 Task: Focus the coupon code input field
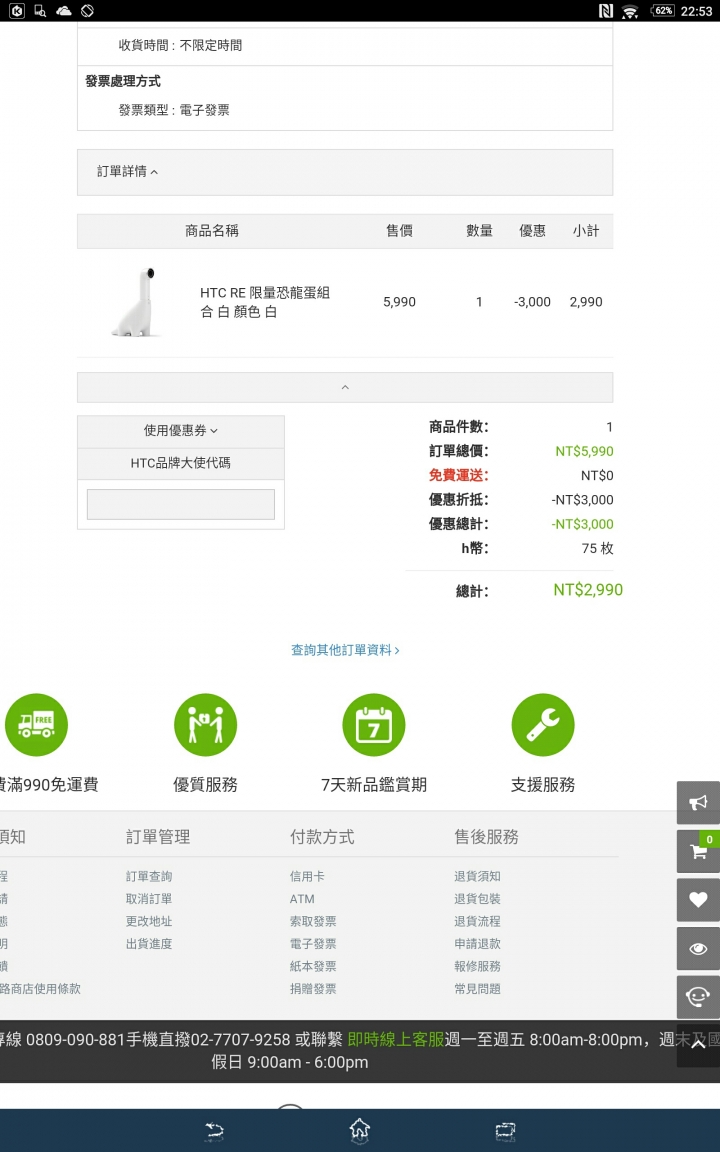pos(181,505)
